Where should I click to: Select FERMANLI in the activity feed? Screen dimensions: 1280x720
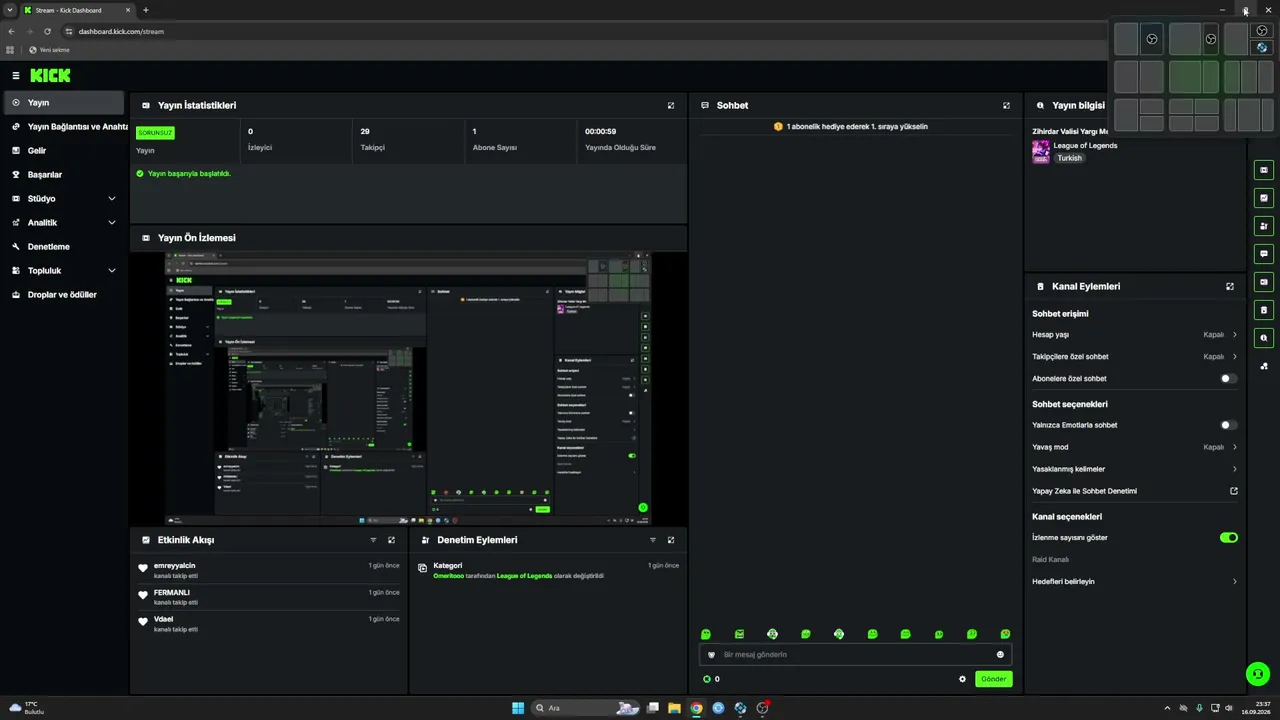click(172, 593)
